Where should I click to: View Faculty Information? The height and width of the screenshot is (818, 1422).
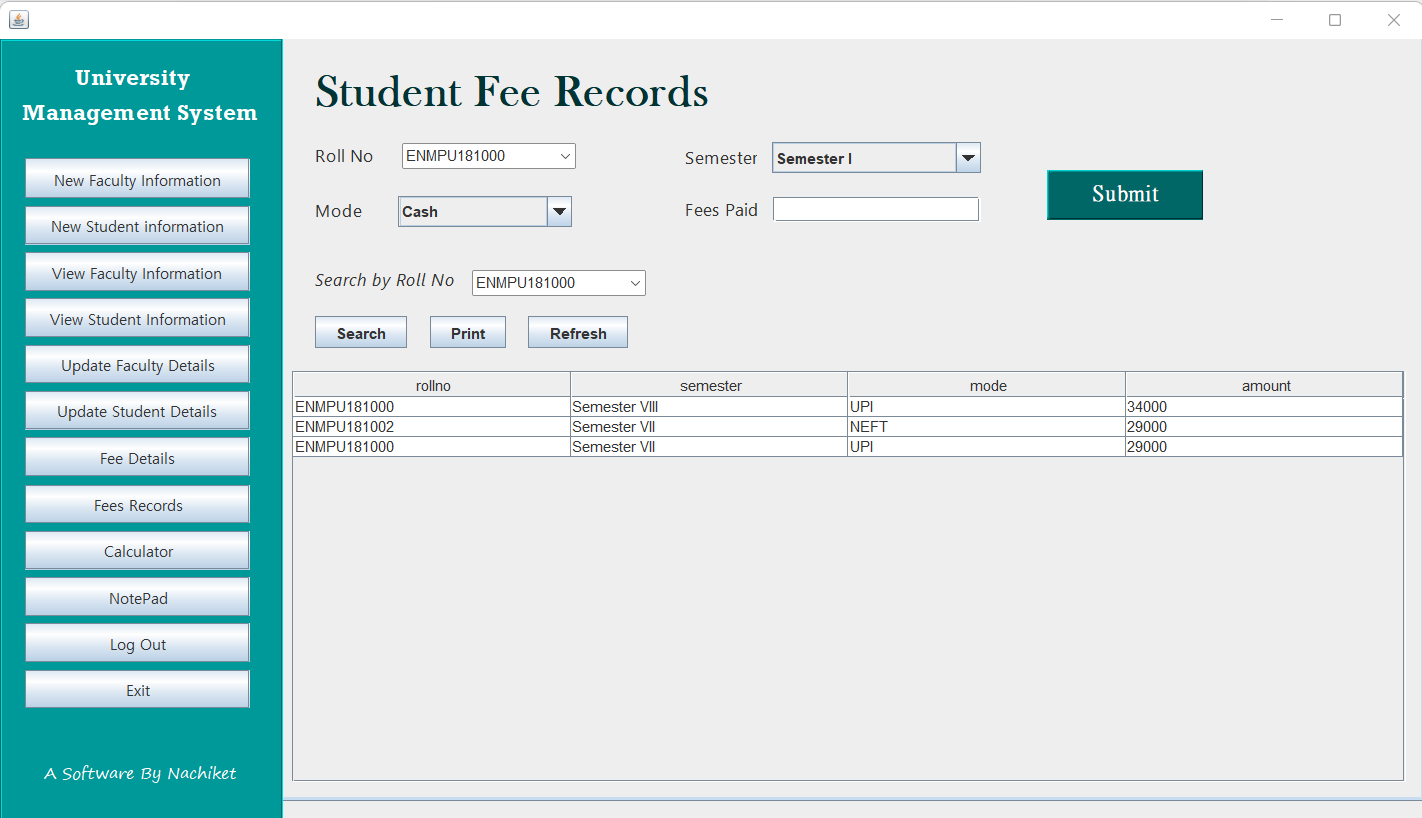137,272
